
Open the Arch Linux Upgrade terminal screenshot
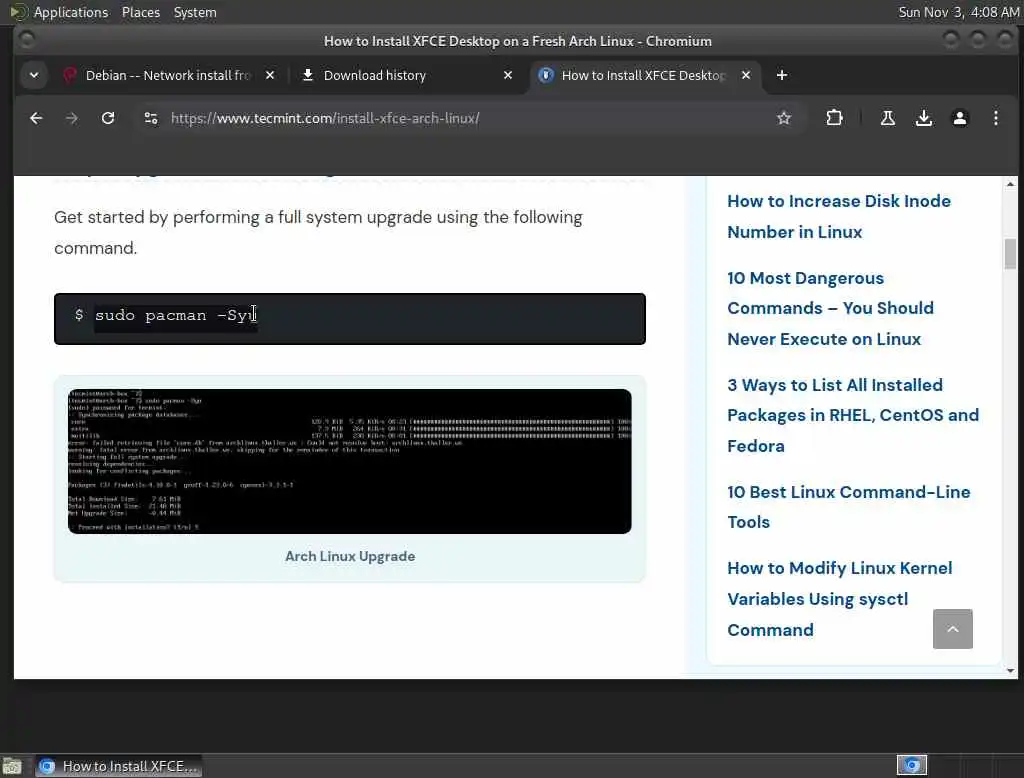pos(349,461)
